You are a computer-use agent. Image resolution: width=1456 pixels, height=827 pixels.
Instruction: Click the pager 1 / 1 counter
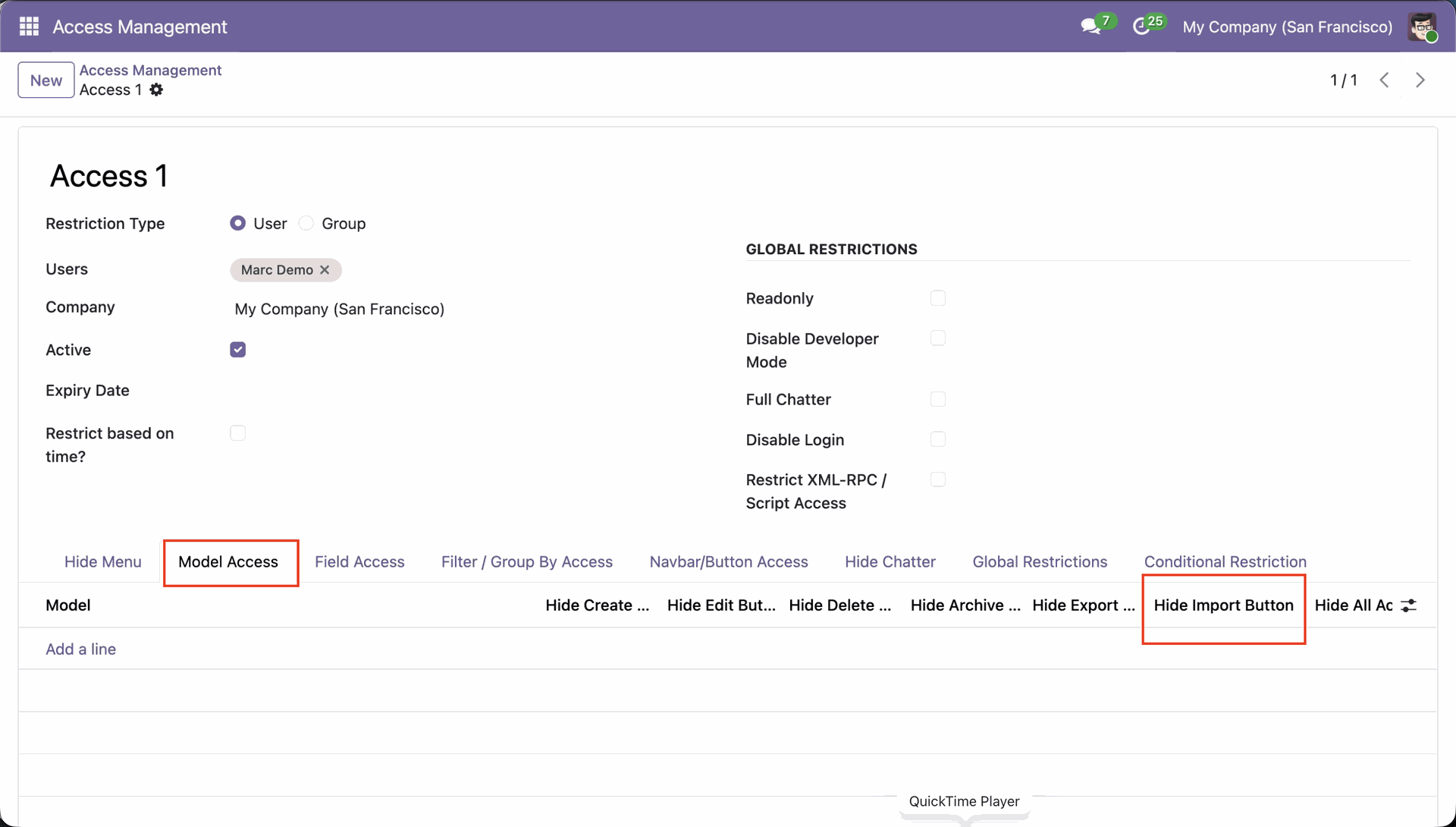pos(1343,80)
